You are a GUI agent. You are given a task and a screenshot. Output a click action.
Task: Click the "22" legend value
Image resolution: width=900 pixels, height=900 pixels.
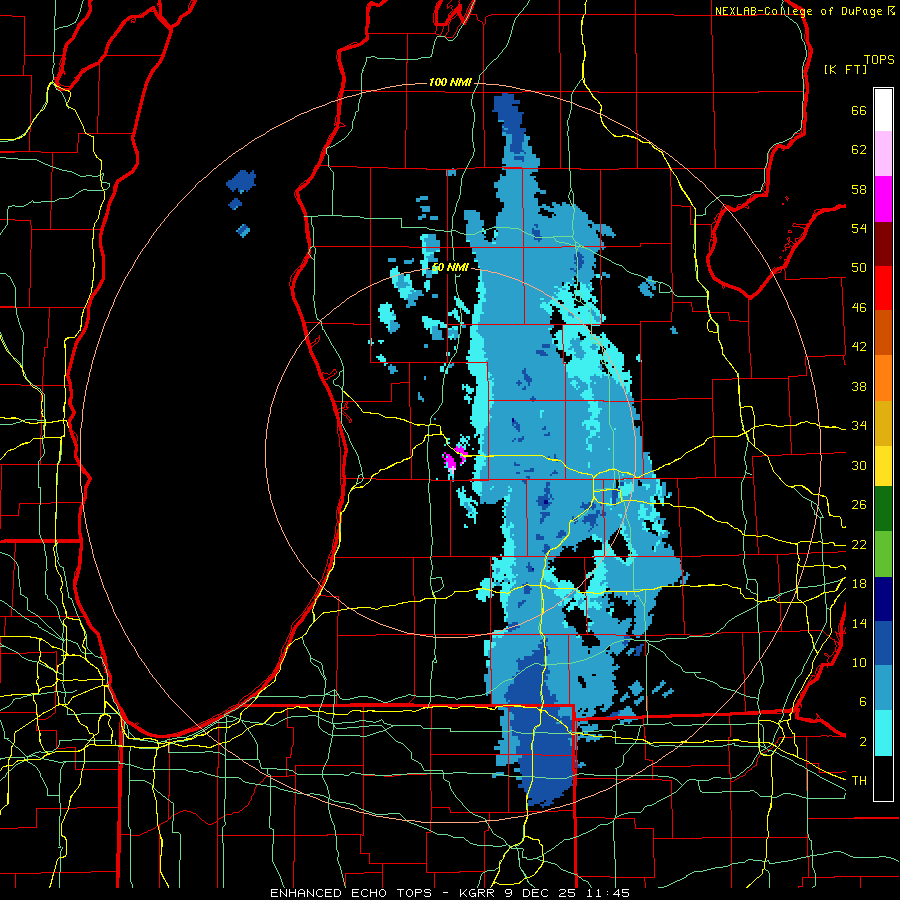tap(859, 544)
